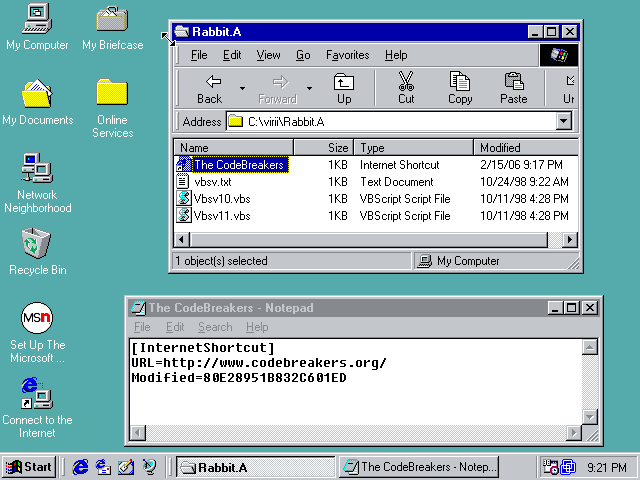The height and width of the screenshot is (480, 640).
Task: Click View Channels in Quick Launch
Action: (x=149, y=467)
